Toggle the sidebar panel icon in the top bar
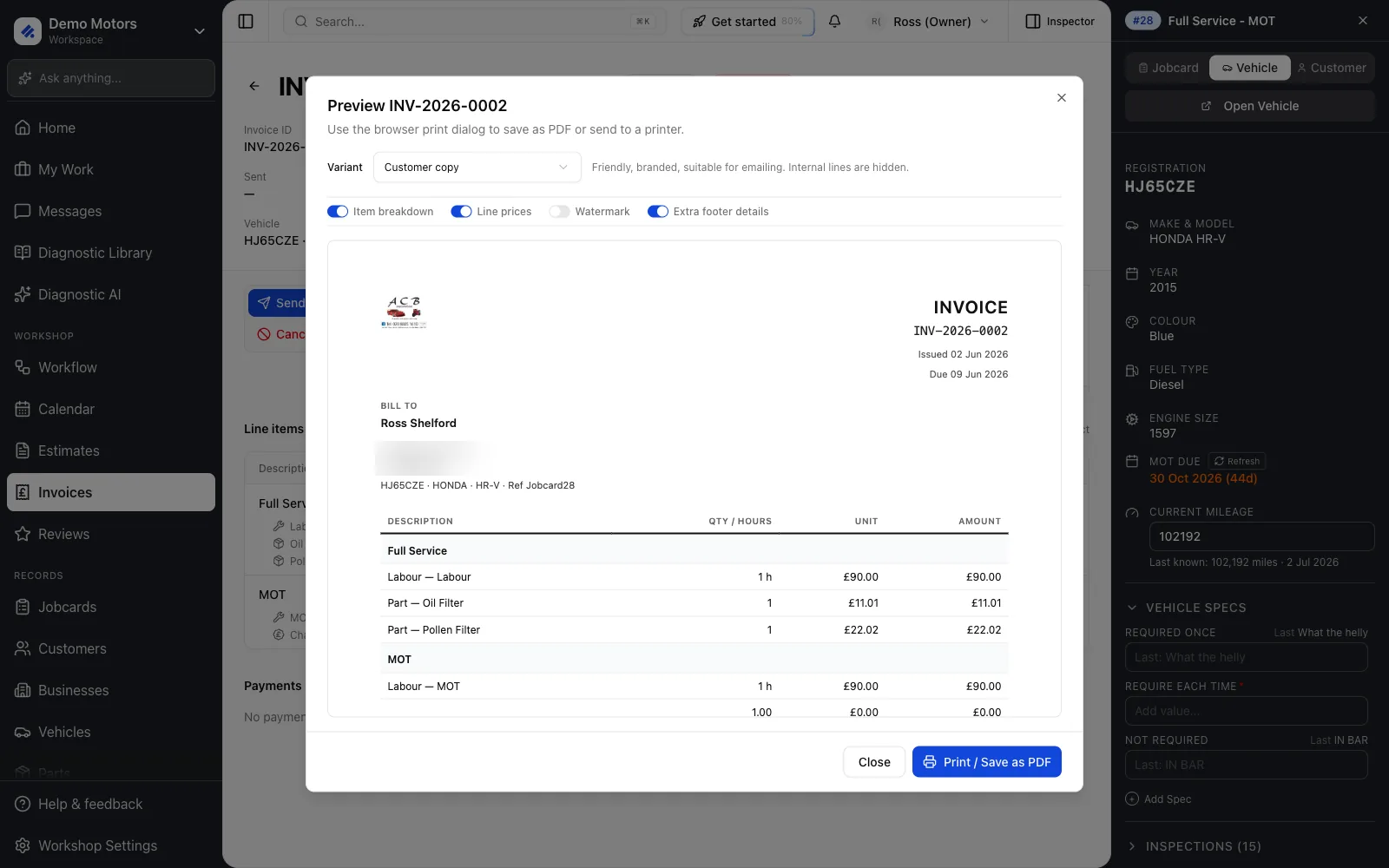This screenshot has height=868, width=1389. click(246, 22)
